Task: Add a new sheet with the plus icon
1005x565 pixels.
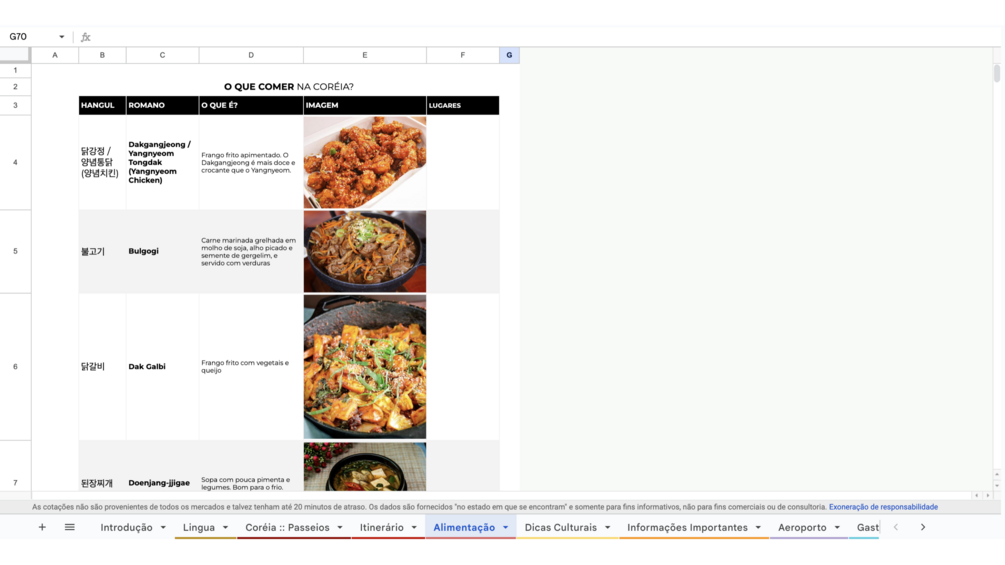Action: pyautogui.click(x=42, y=527)
